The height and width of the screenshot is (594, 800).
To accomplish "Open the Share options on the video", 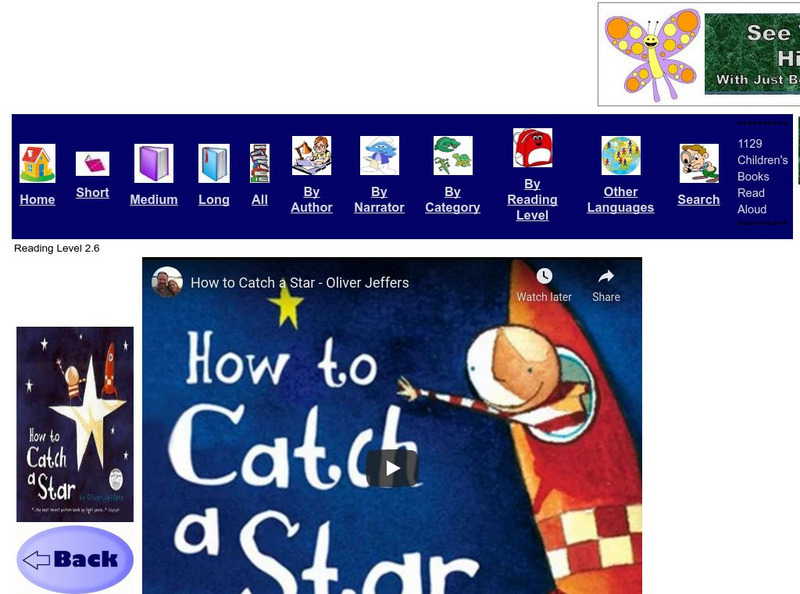I will (604, 283).
